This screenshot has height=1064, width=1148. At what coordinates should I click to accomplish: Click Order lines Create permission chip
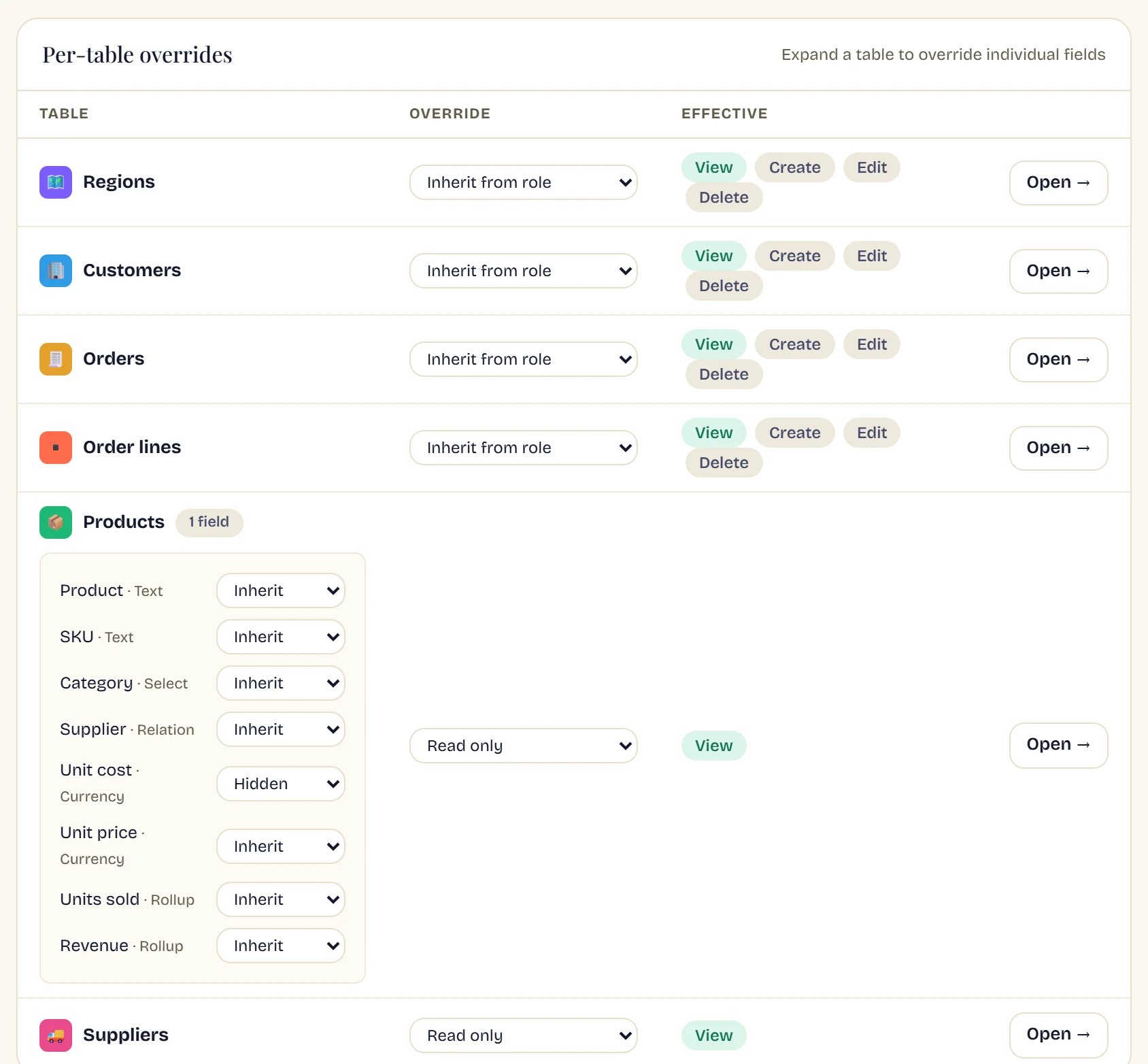[x=795, y=433]
